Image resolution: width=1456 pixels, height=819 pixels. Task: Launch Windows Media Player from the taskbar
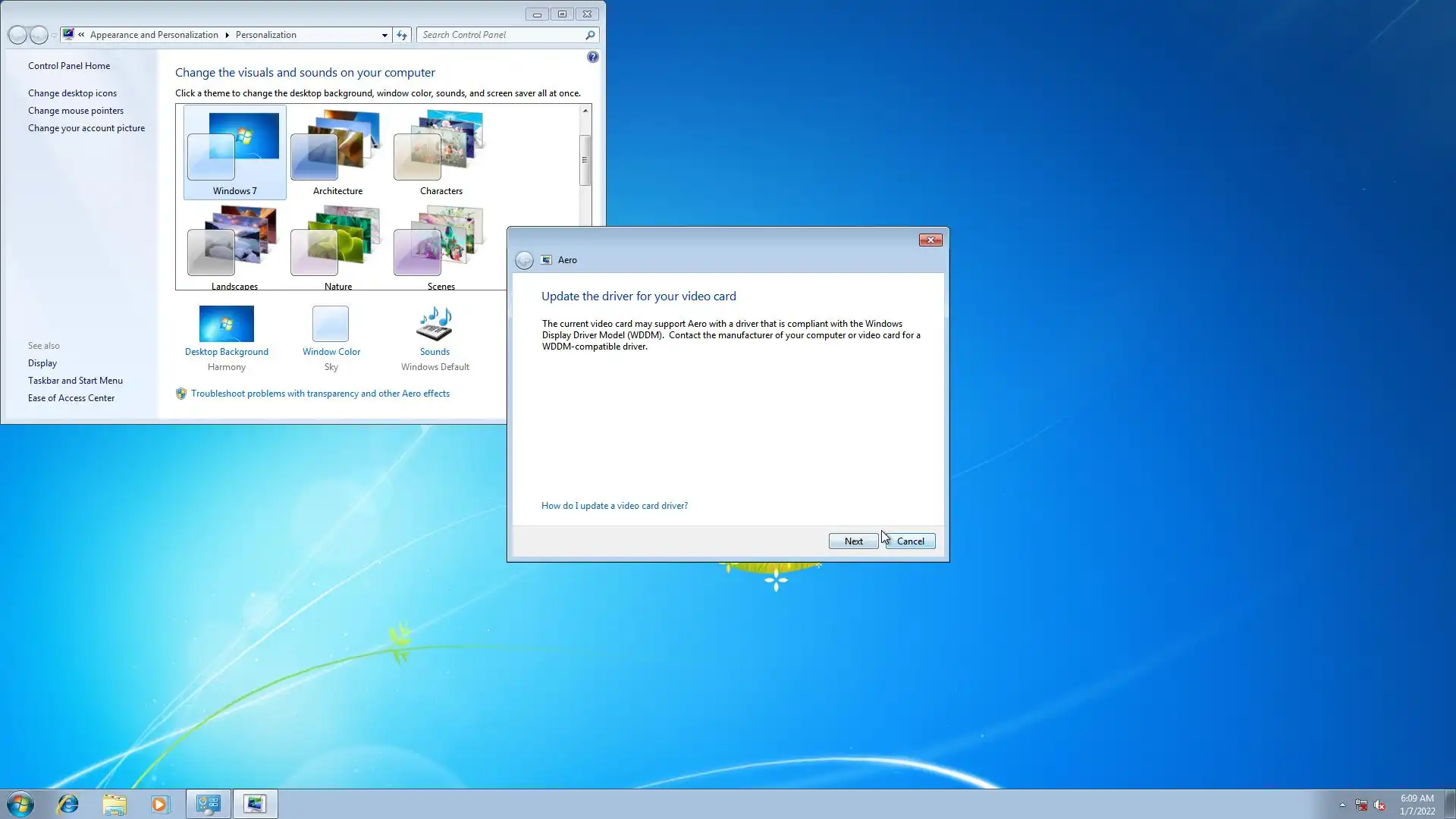pyautogui.click(x=160, y=804)
